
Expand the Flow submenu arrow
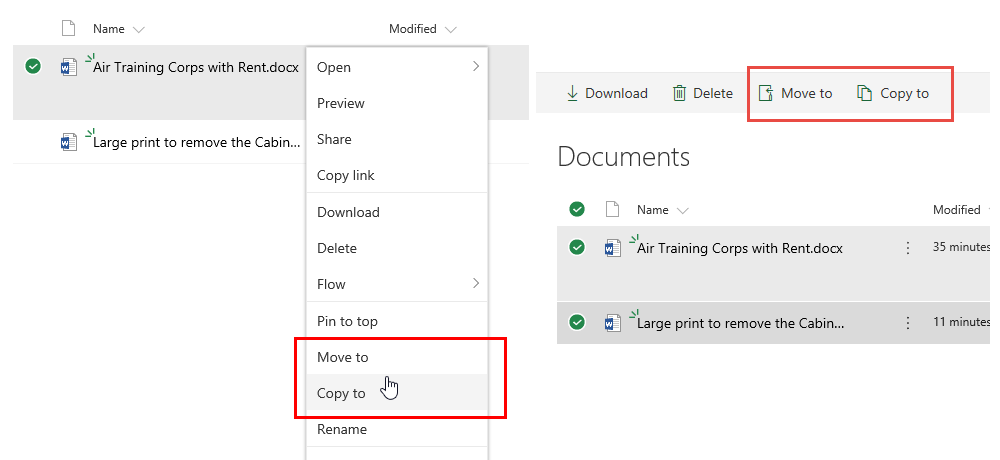475,284
